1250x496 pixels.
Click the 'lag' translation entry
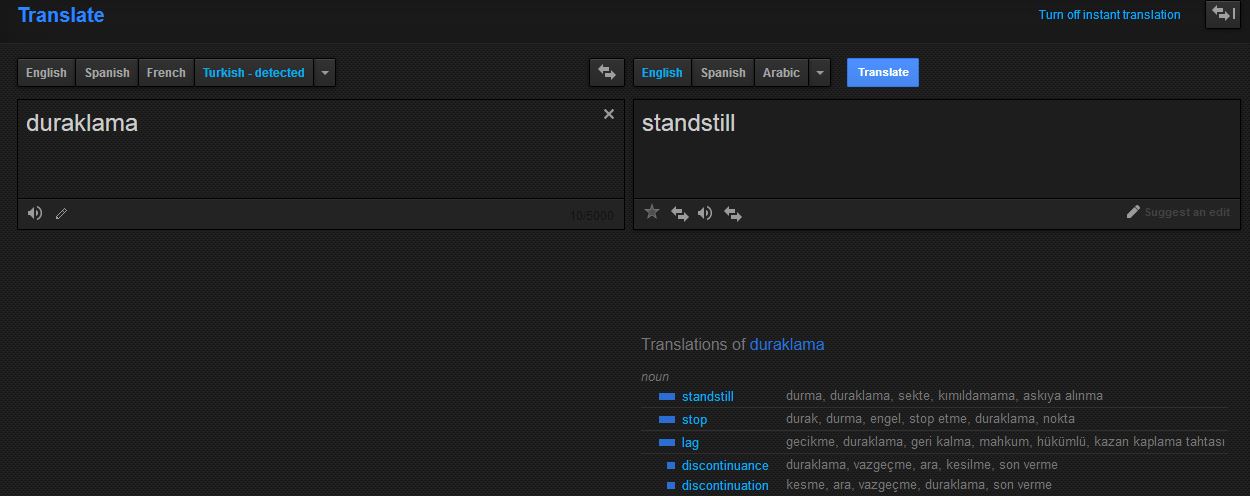tap(690, 442)
